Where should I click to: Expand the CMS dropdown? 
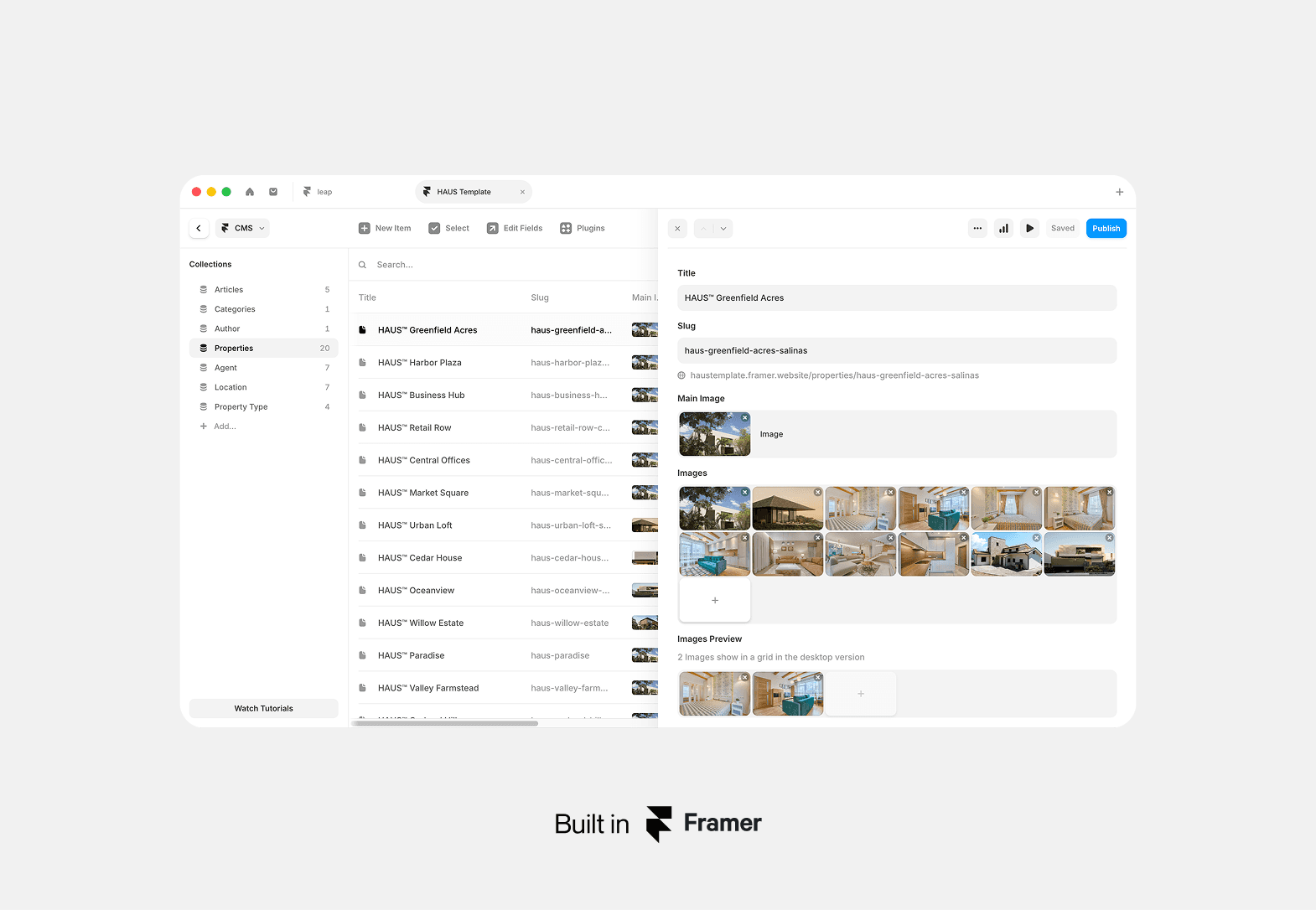243,228
